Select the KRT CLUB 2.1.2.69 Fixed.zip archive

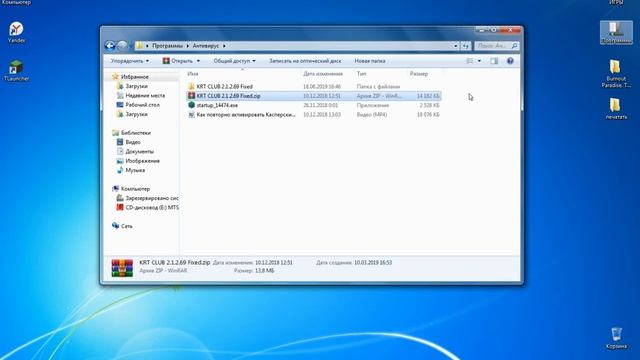[228, 96]
